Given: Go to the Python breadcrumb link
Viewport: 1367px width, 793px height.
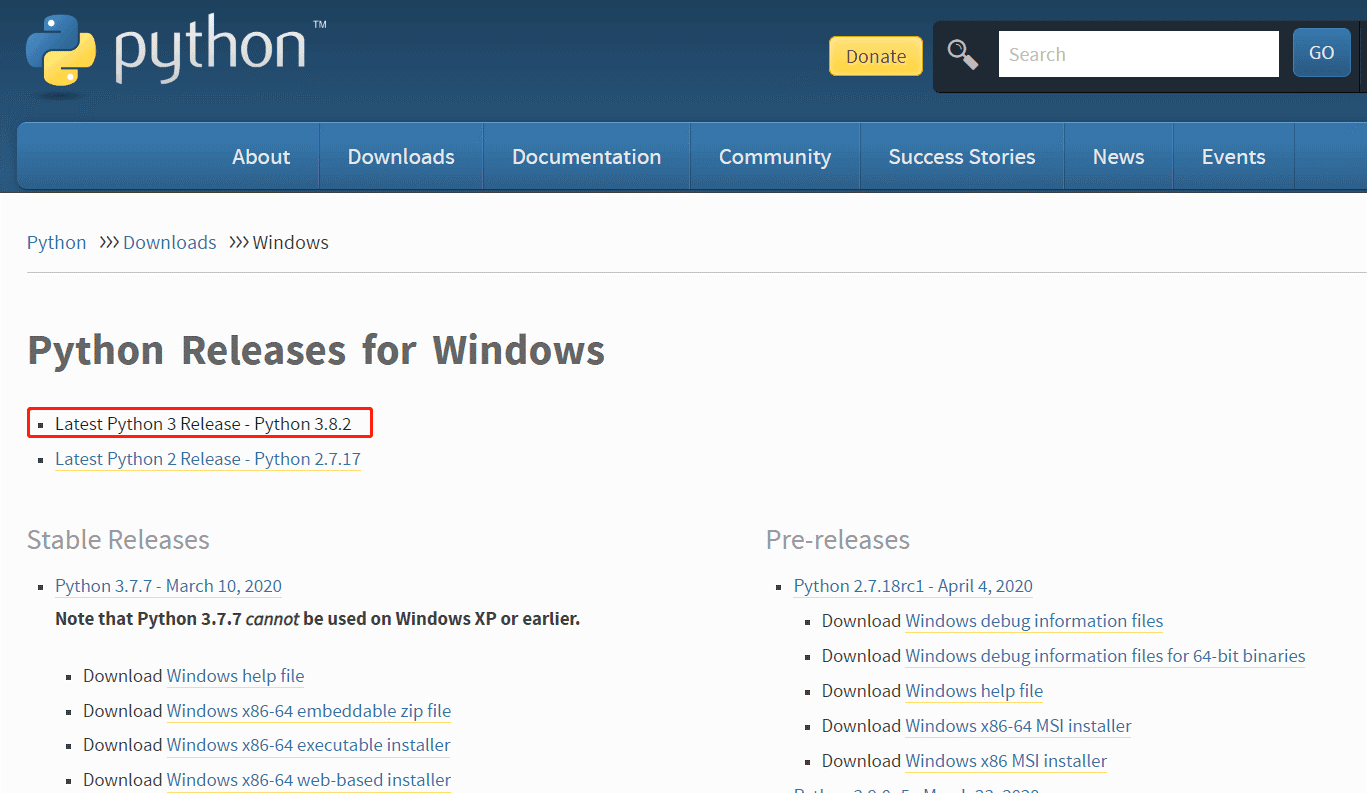Looking at the screenshot, I should (x=57, y=242).
